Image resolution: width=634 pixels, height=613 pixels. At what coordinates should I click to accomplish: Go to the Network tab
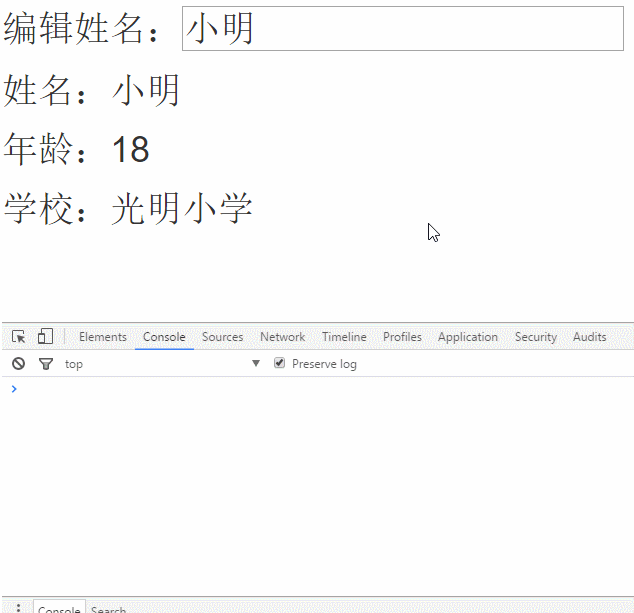coord(282,337)
